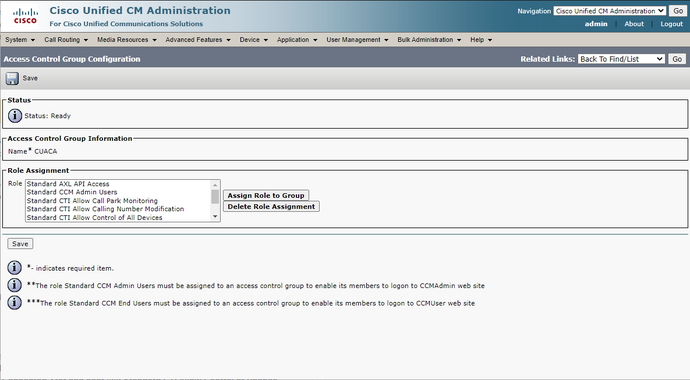Click Go button next to Navigation
The width and height of the screenshot is (690, 380).
tap(678, 11)
